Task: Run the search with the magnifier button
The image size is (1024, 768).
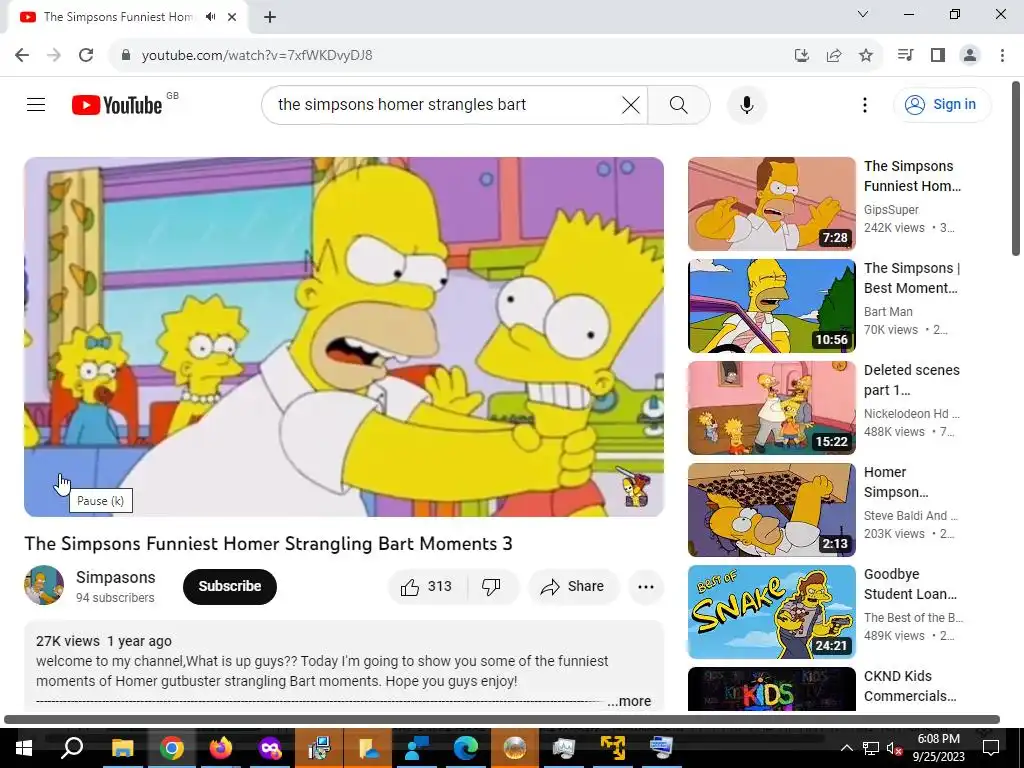Action: (x=679, y=104)
